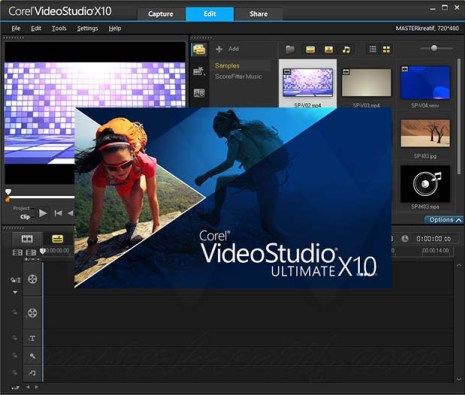Viewport: 465px width, 395px height.
Task: Click the Overlay track film reel button
Action: (32, 313)
